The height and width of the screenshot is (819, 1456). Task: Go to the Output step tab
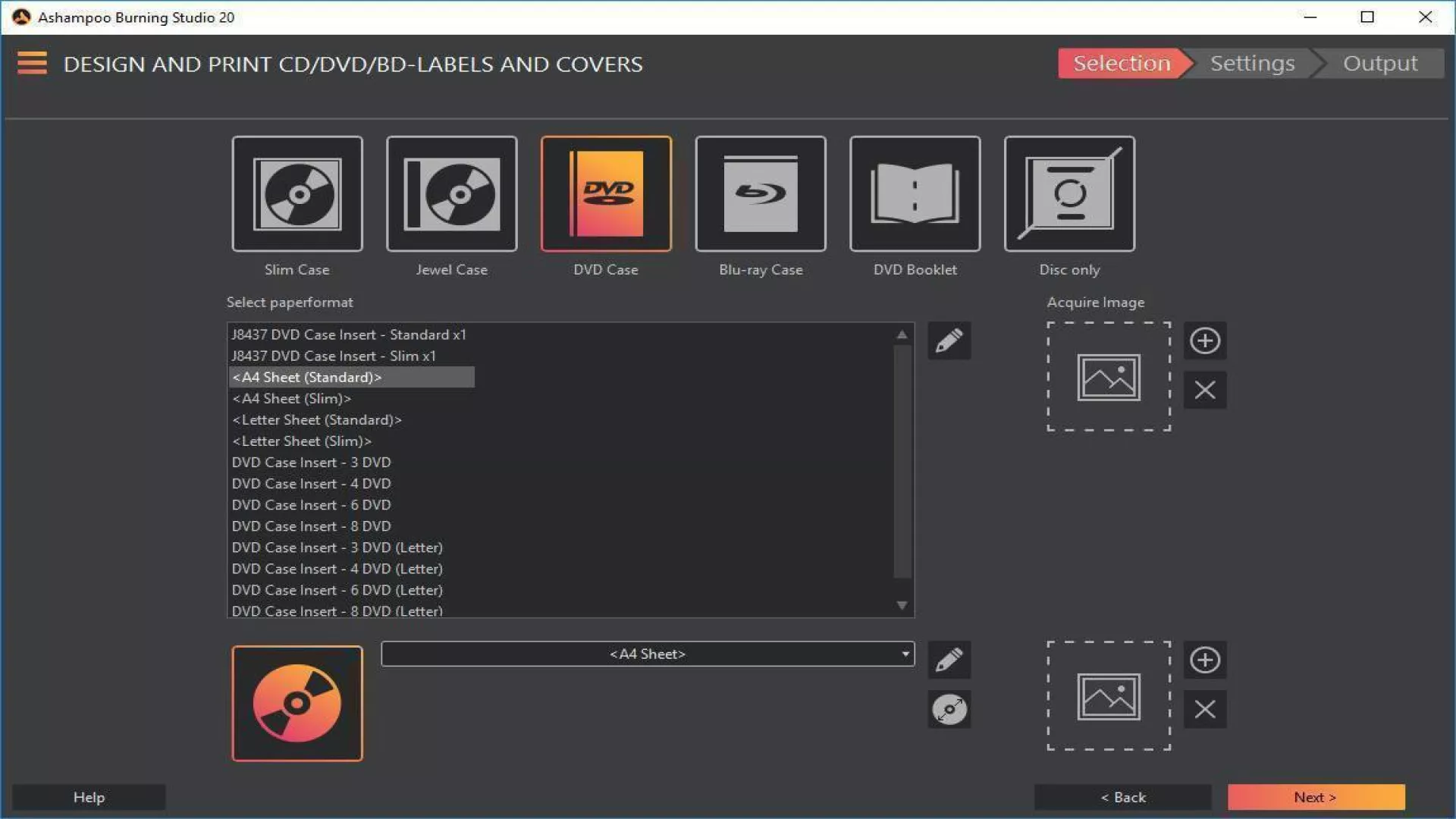(x=1379, y=63)
